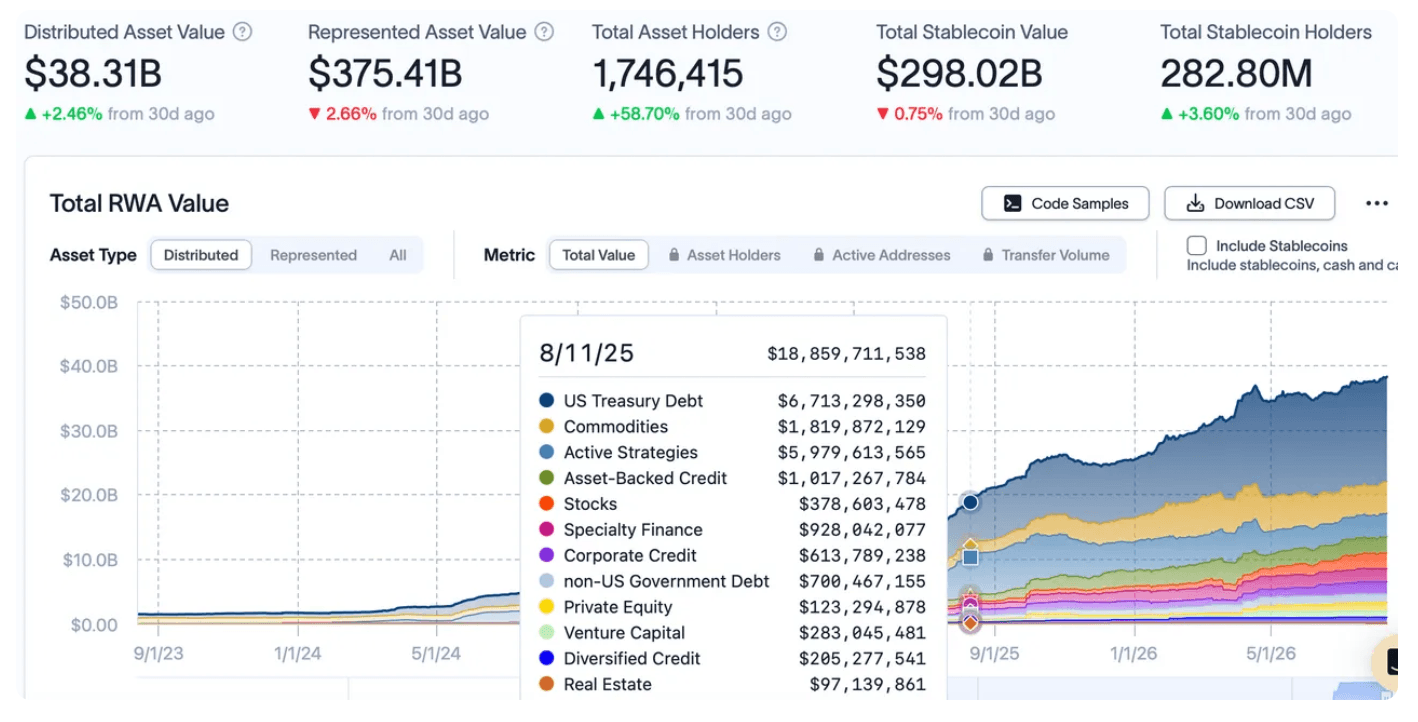The image size is (1418, 722).
Task: Click the Active Strategies value $5,979,613,565
Action: (x=852, y=453)
